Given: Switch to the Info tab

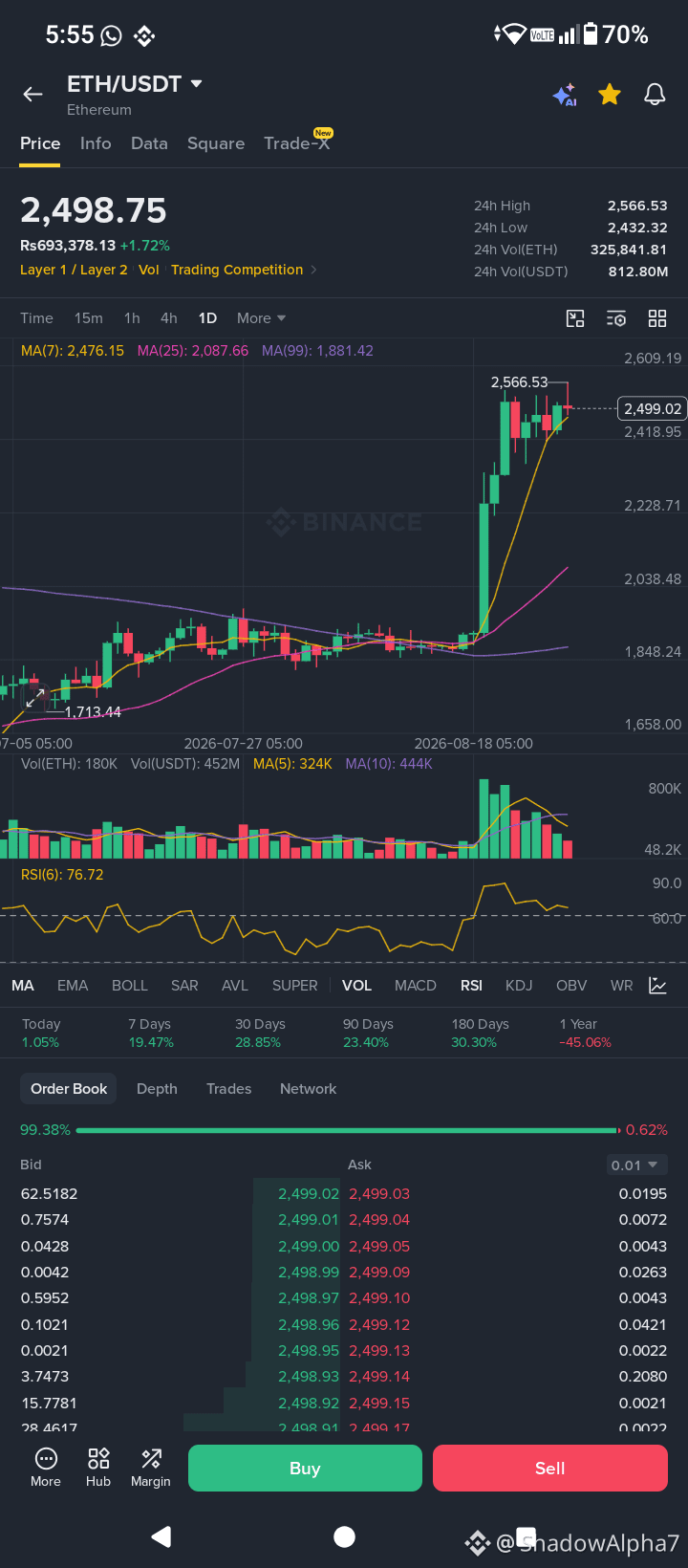Looking at the screenshot, I should [96, 143].
